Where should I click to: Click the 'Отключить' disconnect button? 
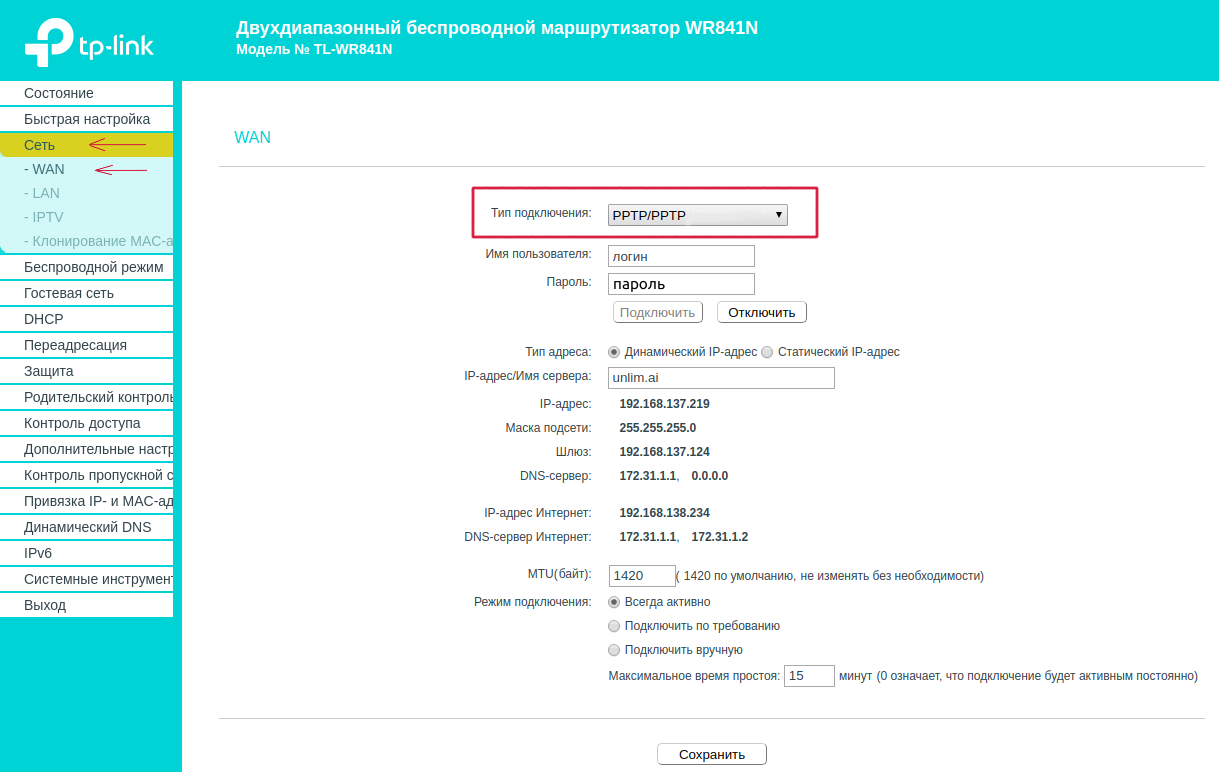761,312
